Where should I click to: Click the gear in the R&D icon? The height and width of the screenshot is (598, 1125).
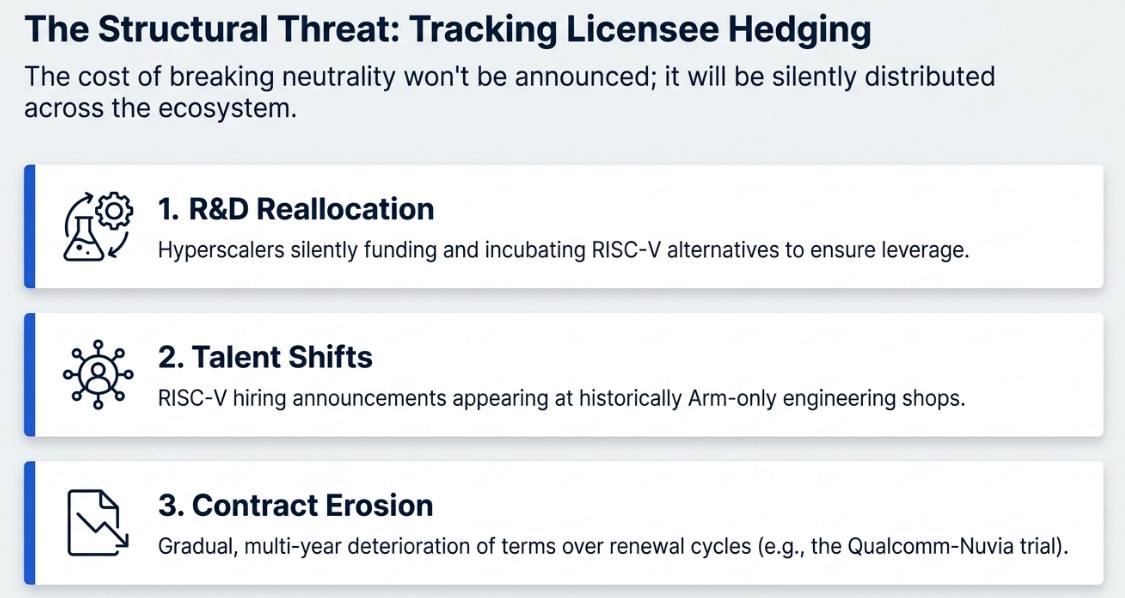(114, 210)
